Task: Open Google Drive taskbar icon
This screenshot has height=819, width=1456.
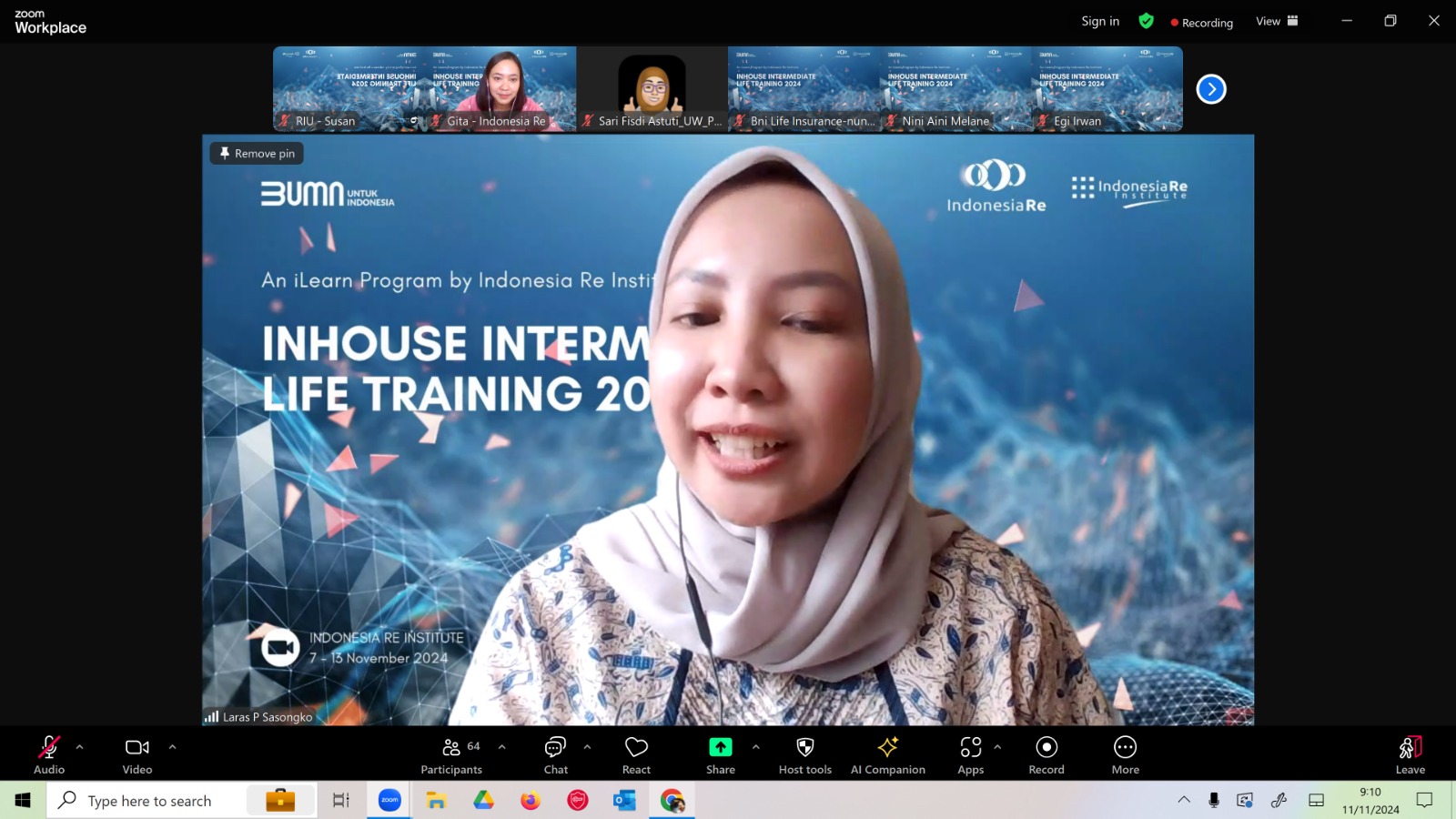Action: 483,801
